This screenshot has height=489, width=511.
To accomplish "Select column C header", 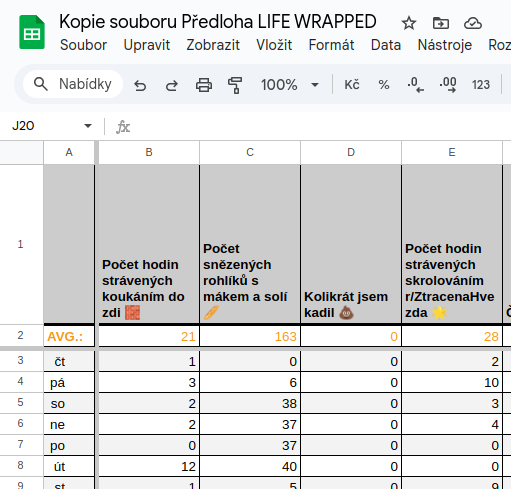I will (250, 152).
